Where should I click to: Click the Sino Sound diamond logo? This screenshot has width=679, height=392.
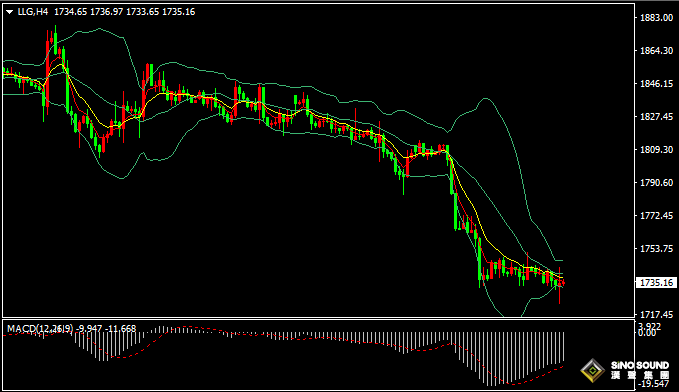click(x=592, y=370)
